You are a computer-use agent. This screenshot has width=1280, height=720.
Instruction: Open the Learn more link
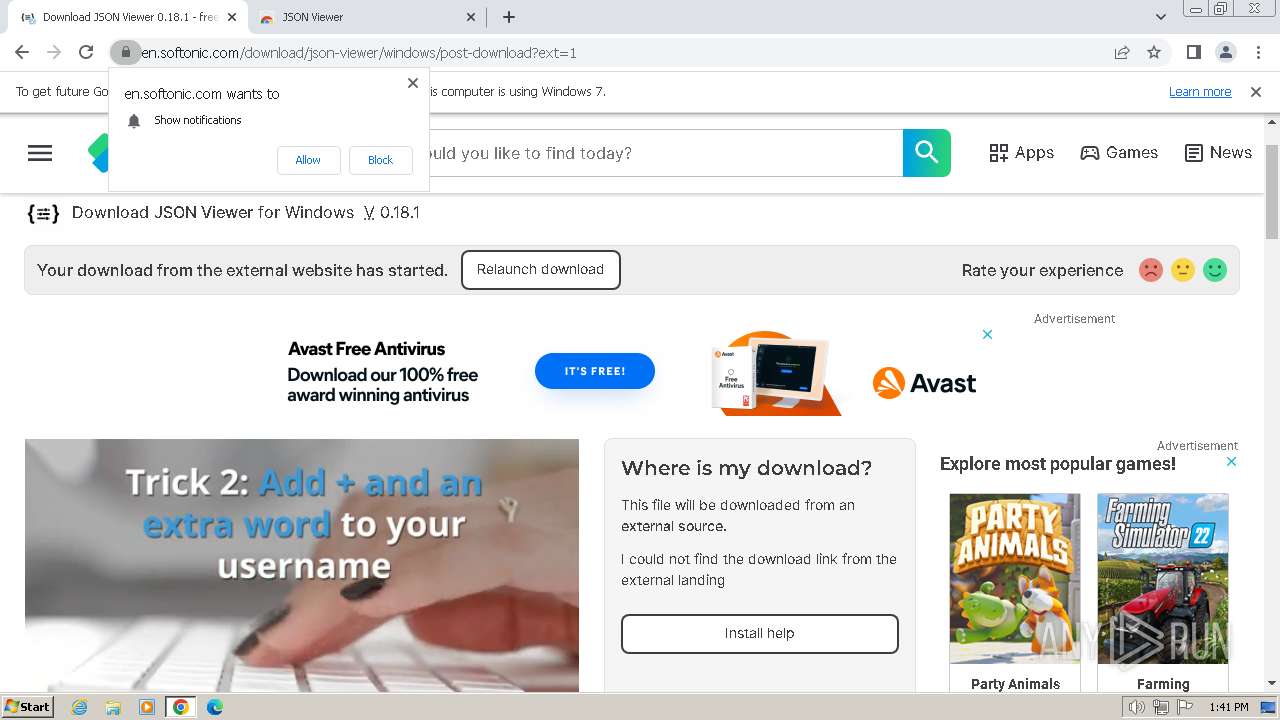click(1200, 91)
